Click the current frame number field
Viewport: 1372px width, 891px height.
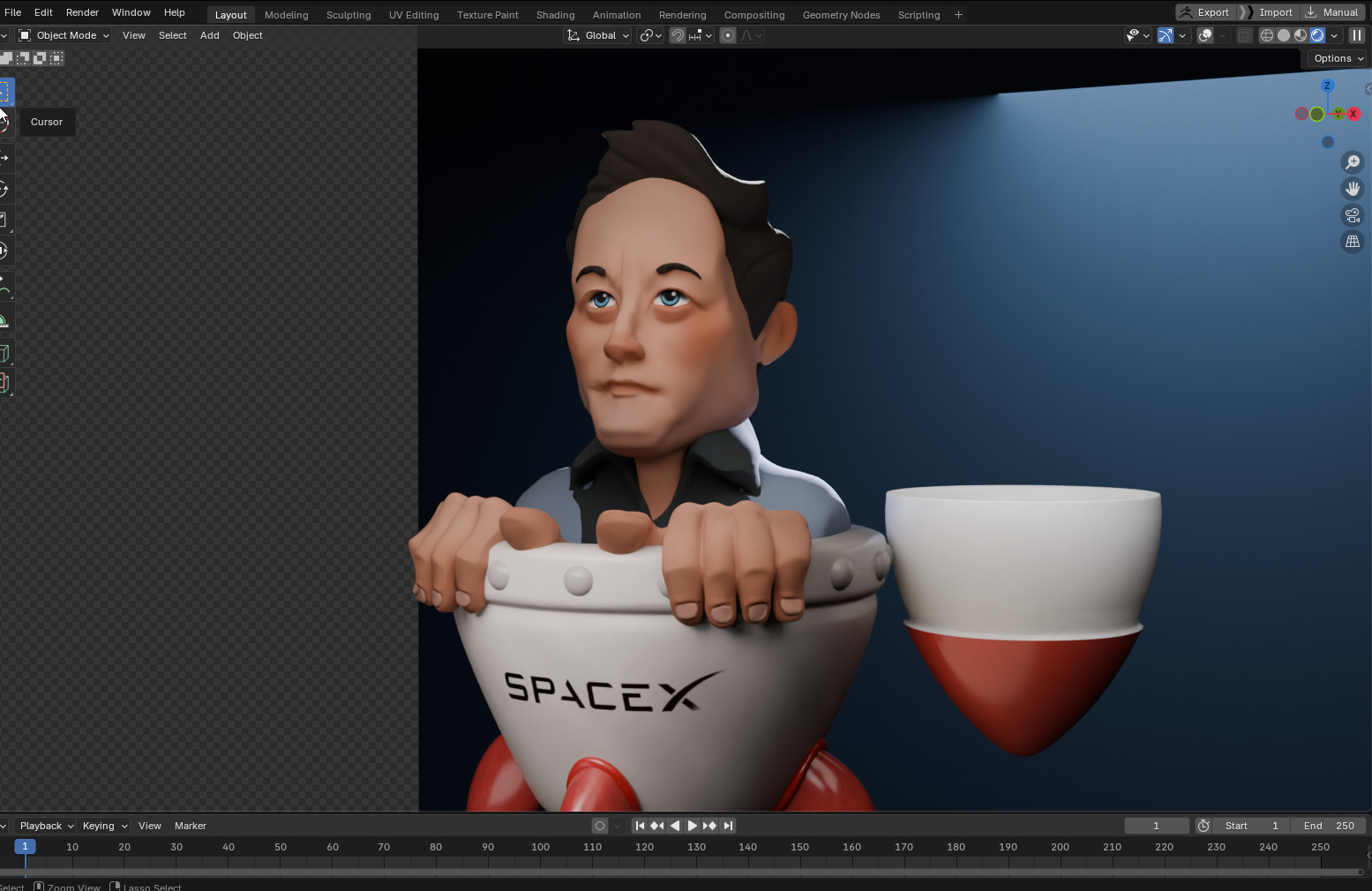pos(1156,826)
